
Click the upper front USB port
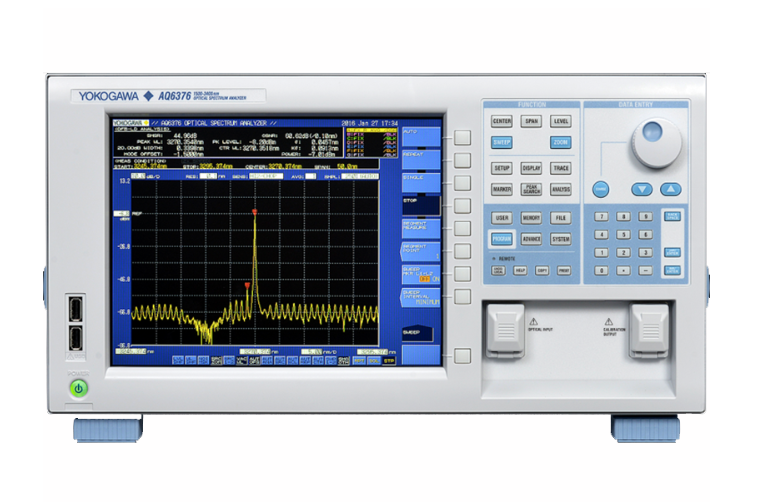76,307
